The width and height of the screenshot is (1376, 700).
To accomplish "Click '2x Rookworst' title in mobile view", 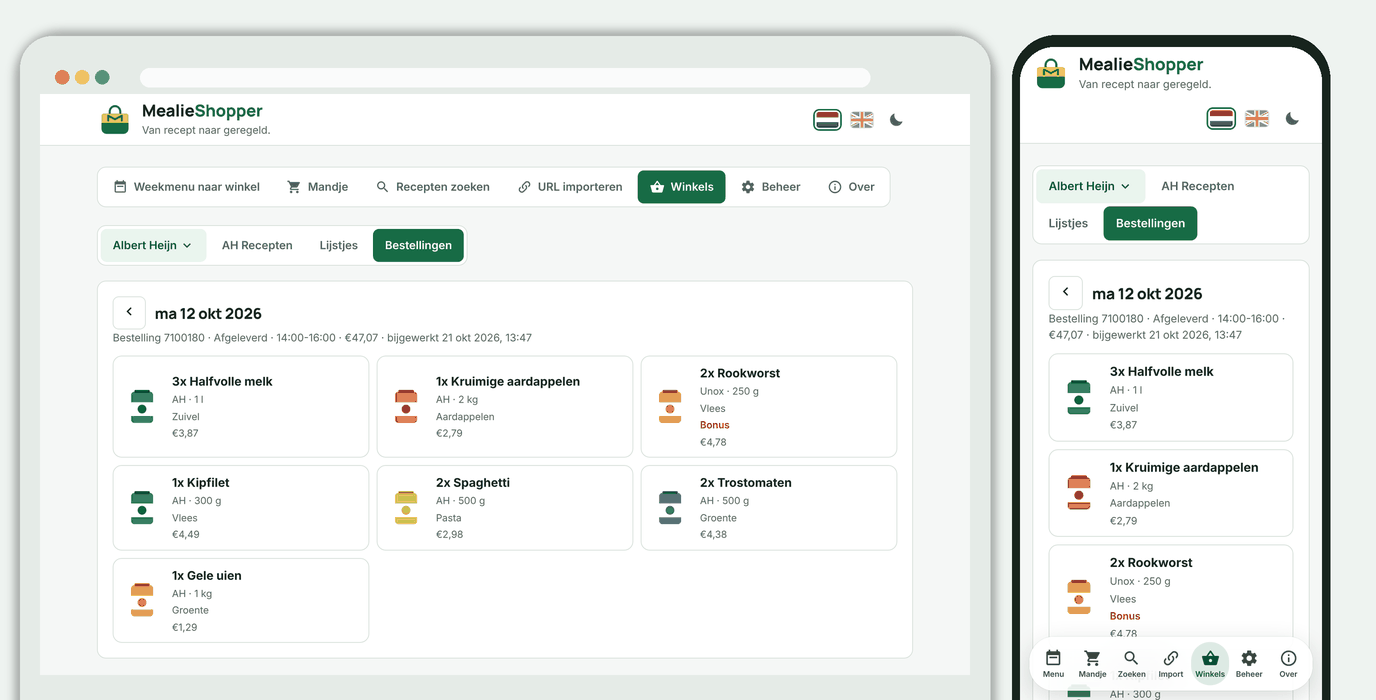I will [1151, 562].
